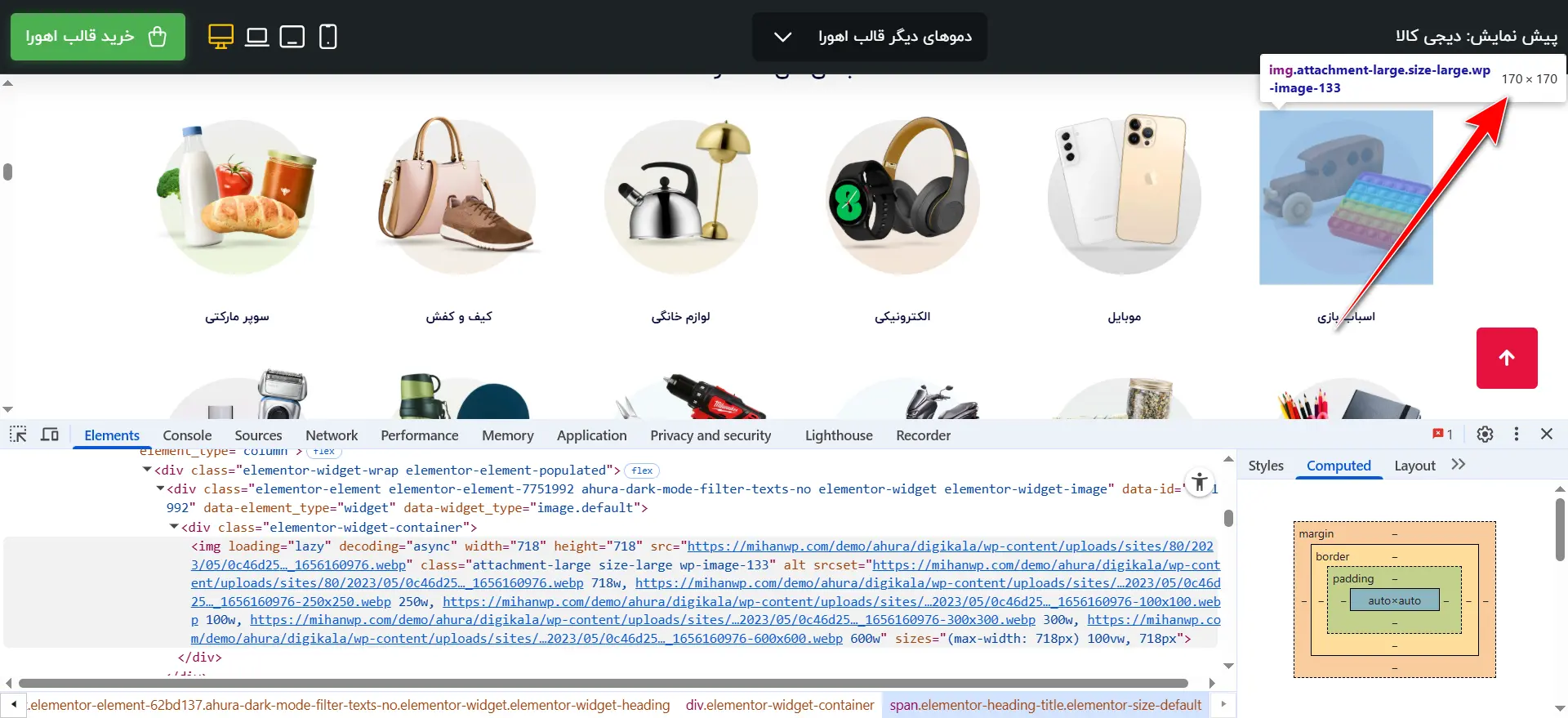Viewport: 1568px width, 718px height.
Task: Click the green buy Ahura theme button
Action: (x=97, y=37)
